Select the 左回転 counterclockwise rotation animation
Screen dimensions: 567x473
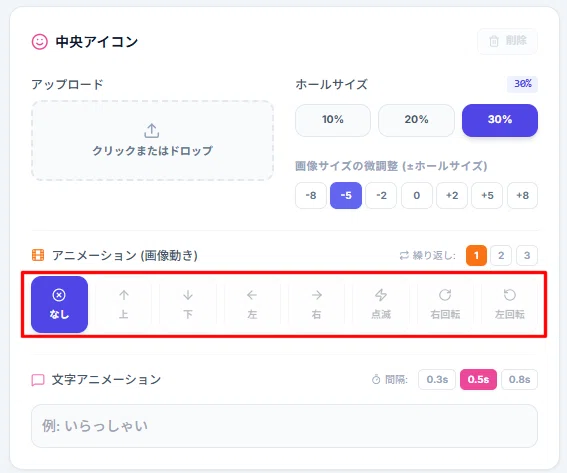pos(510,304)
